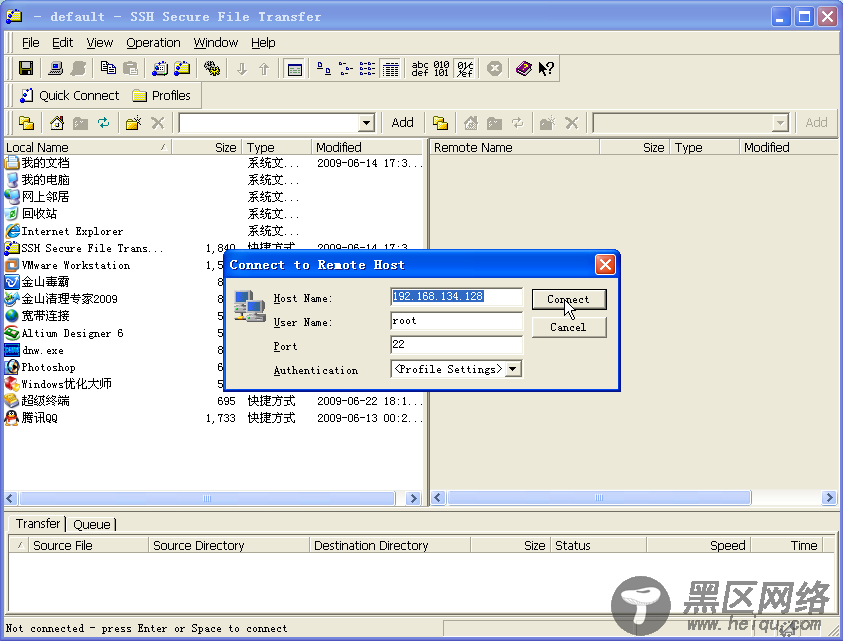Refresh the local file list
843x641 pixels.
[x=103, y=123]
